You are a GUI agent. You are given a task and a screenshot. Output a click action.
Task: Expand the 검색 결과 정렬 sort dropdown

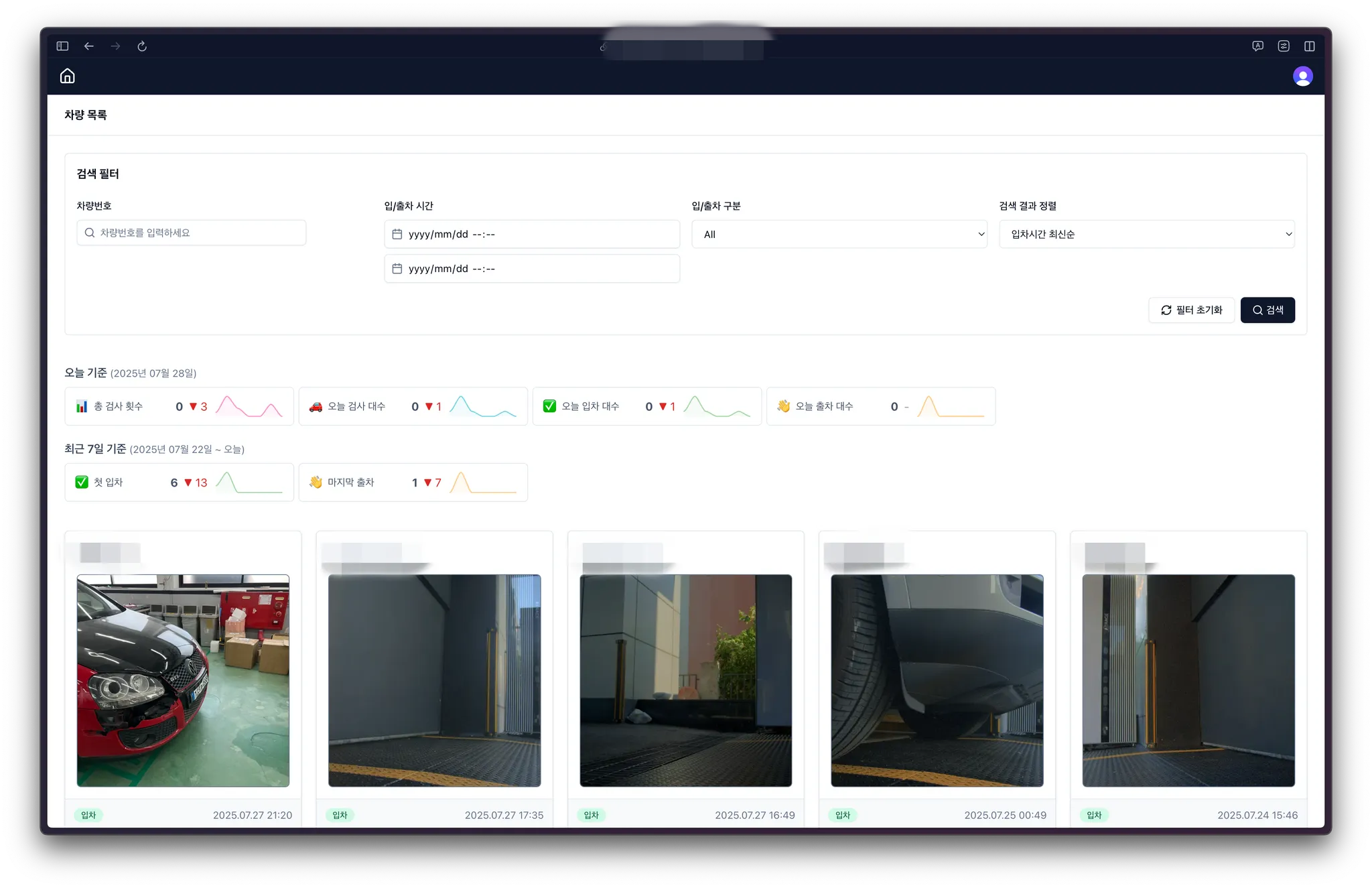tap(1146, 234)
